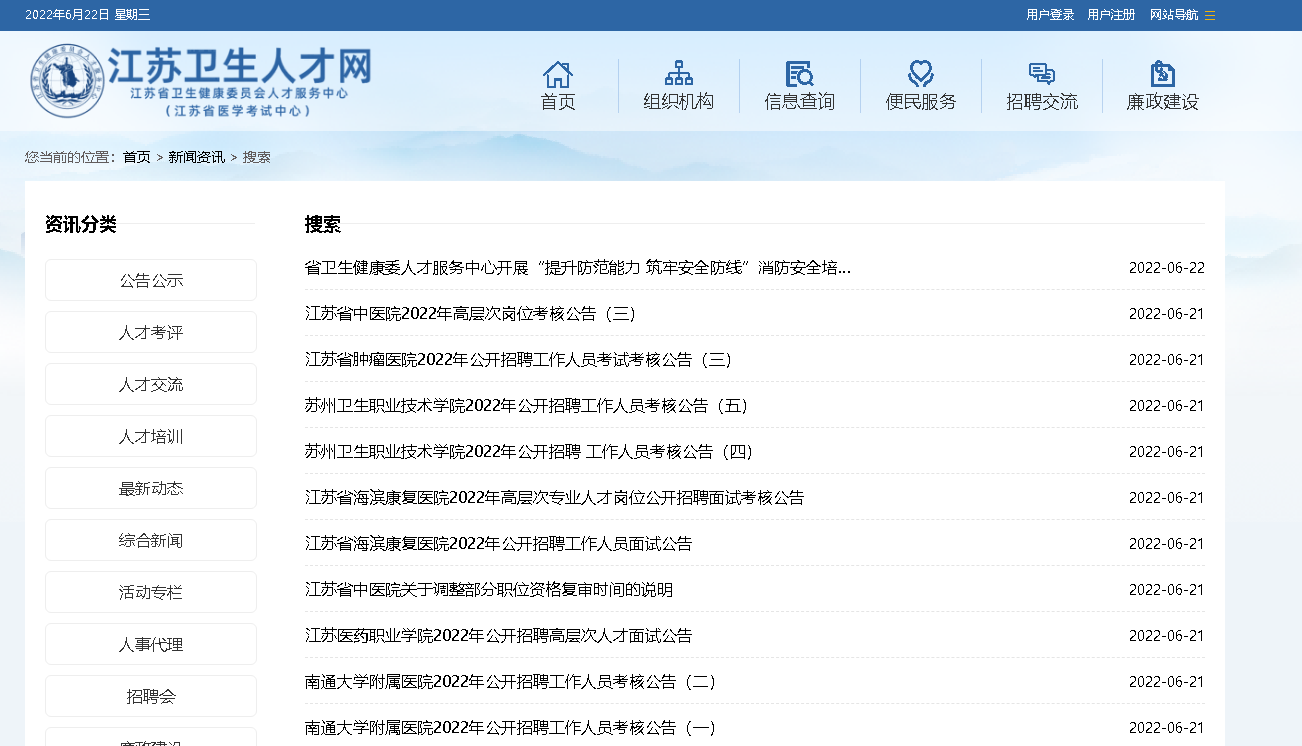Screen dimensions: 1302x746
Task: Open 海滨康复医院高层次专业人才面试考核公告
Action: [554, 498]
